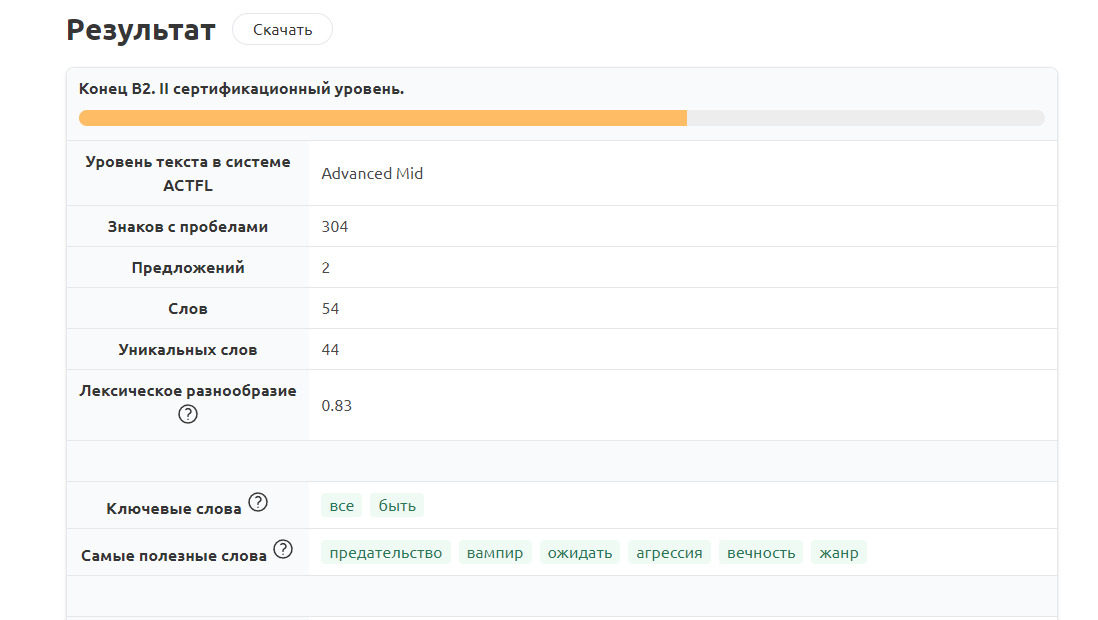1098x620 pixels.
Task: Click the useful word «вечность»
Action: tap(761, 553)
